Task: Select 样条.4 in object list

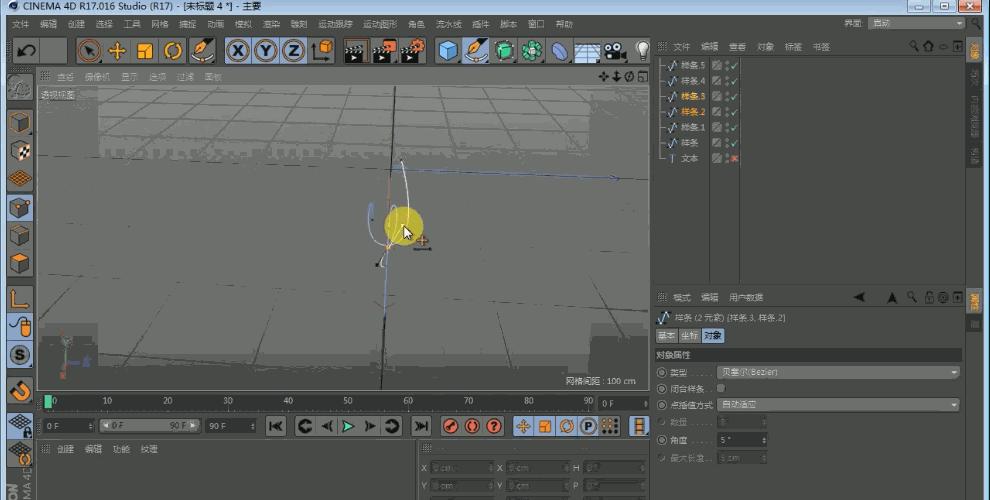Action: tap(693, 81)
